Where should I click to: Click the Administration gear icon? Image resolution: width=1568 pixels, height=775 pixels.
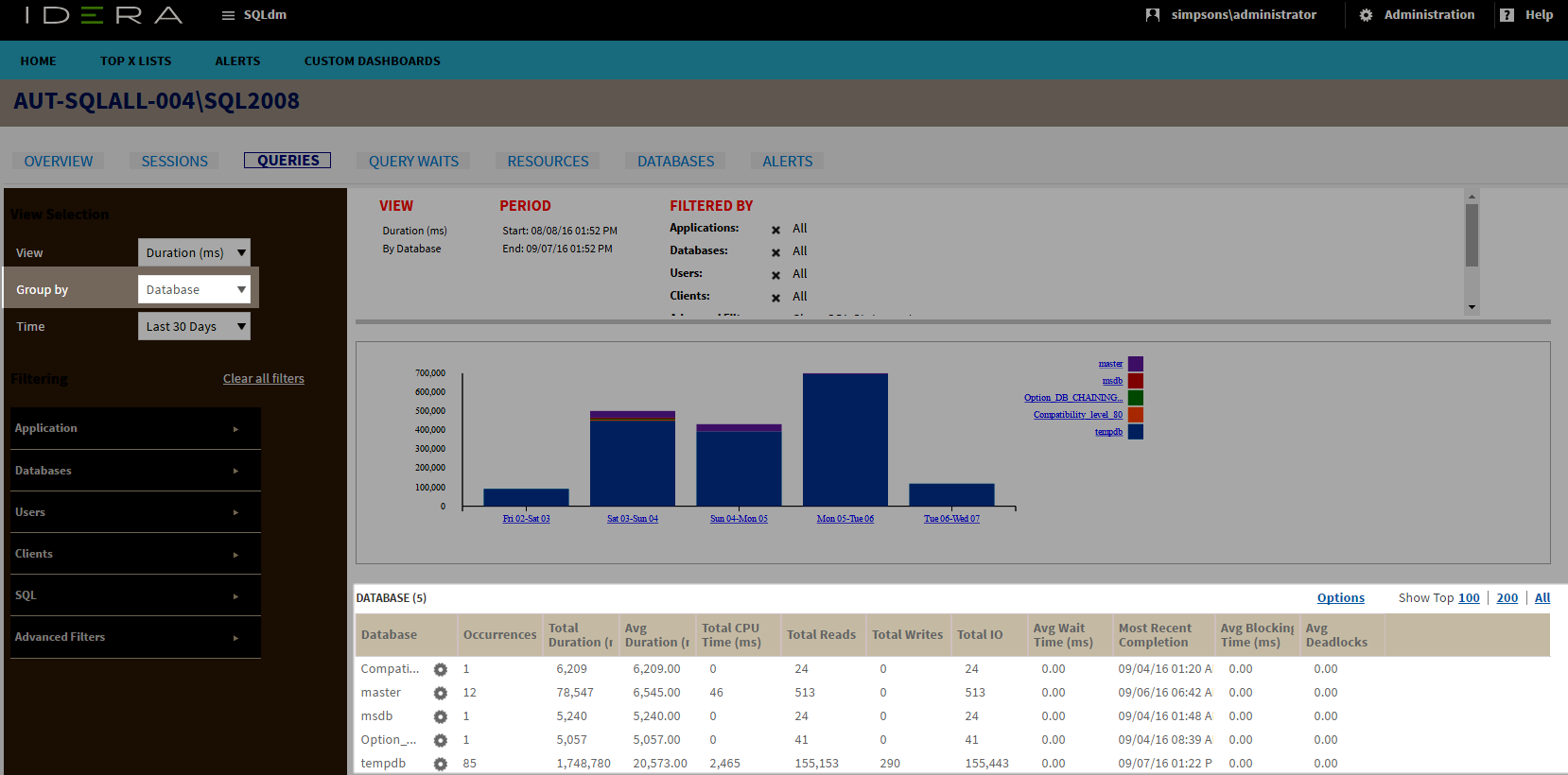click(x=1366, y=15)
